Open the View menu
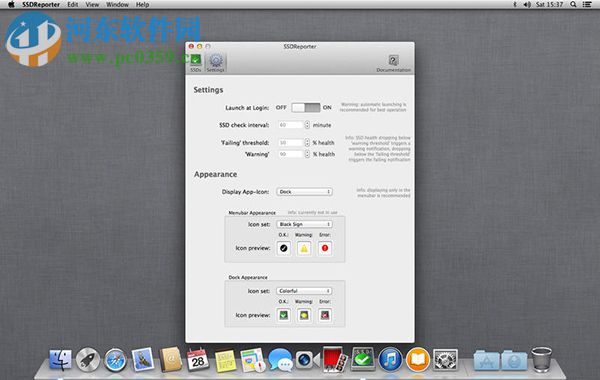This screenshot has height=380, width=600. [92, 5]
